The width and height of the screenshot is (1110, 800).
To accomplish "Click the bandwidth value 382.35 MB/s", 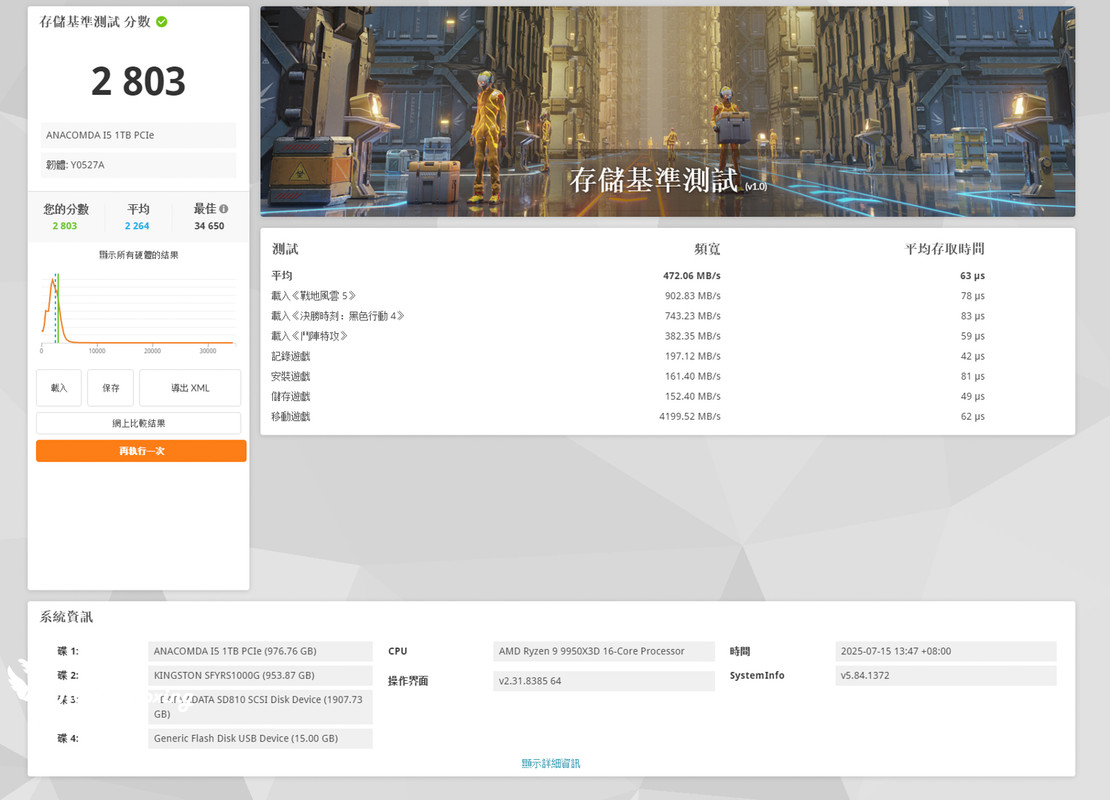I will (x=692, y=336).
